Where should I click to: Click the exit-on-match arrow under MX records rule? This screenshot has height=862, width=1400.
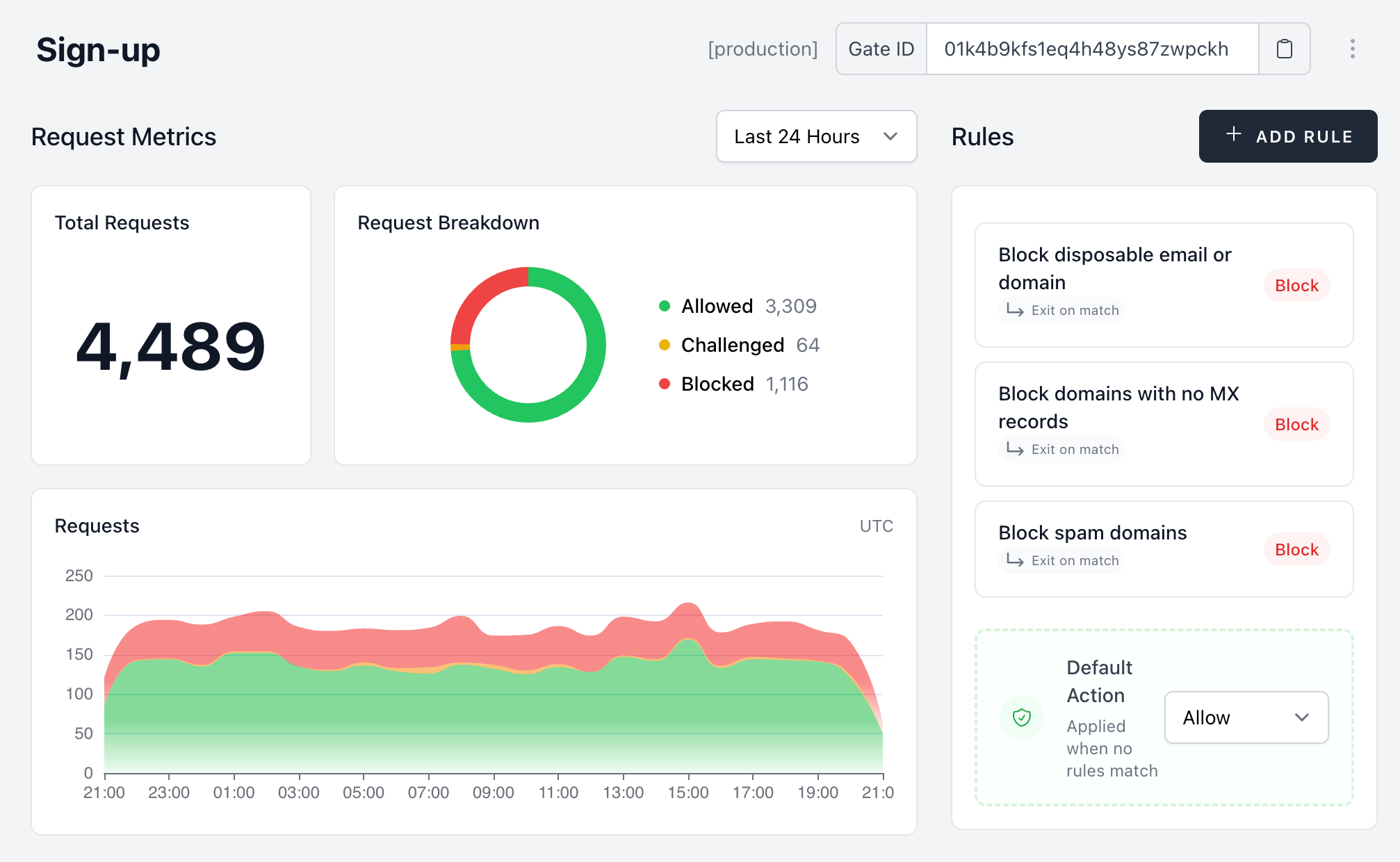[1014, 449]
